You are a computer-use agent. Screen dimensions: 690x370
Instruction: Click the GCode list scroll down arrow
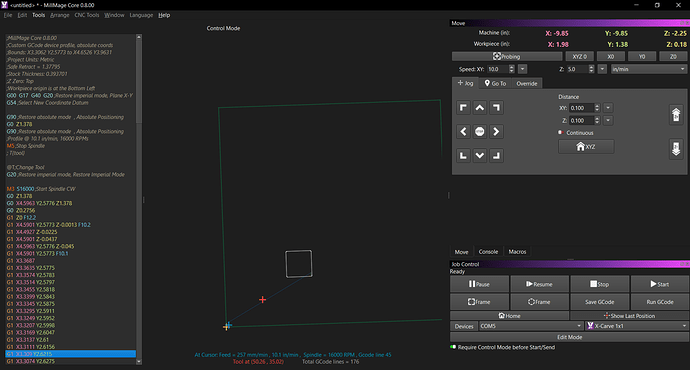coord(139,362)
